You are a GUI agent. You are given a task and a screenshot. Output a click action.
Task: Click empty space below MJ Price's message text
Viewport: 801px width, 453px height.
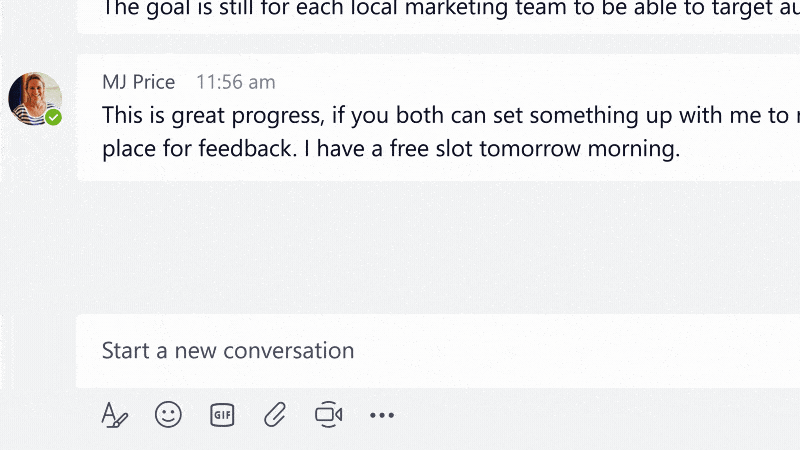(x=438, y=171)
